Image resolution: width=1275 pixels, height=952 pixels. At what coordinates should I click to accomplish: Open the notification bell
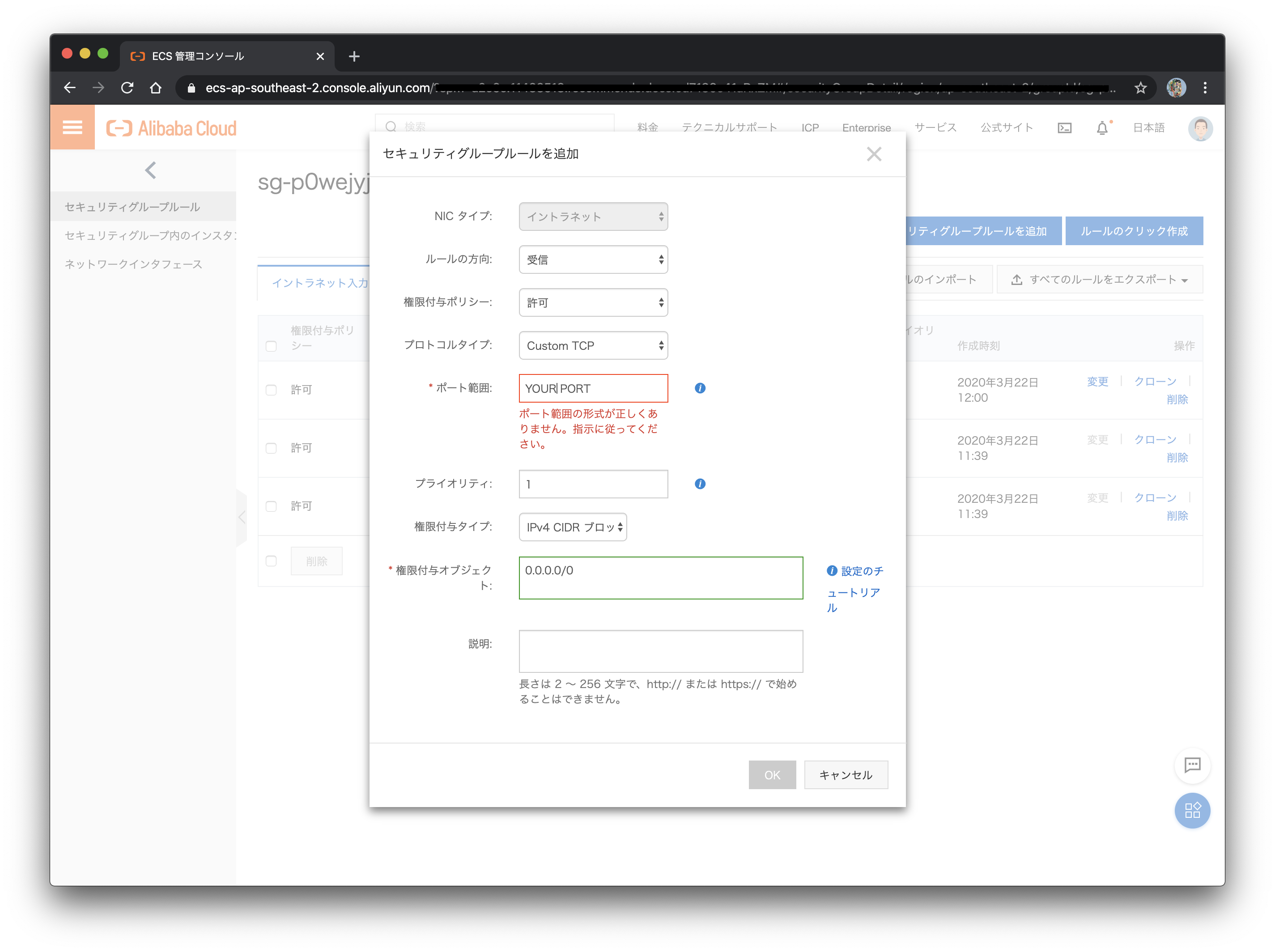[1101, 128]
